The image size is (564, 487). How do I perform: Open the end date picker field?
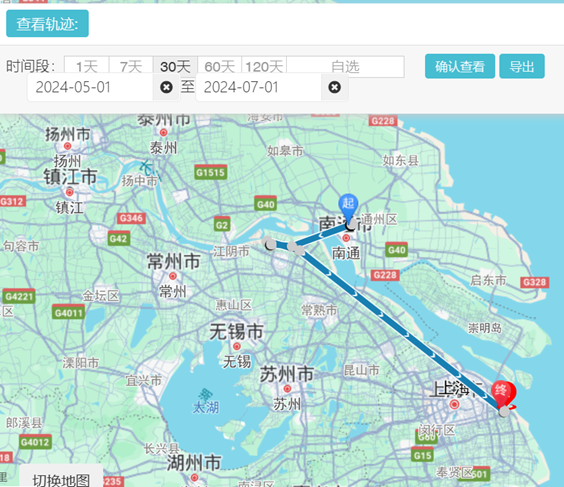[259, 87]
